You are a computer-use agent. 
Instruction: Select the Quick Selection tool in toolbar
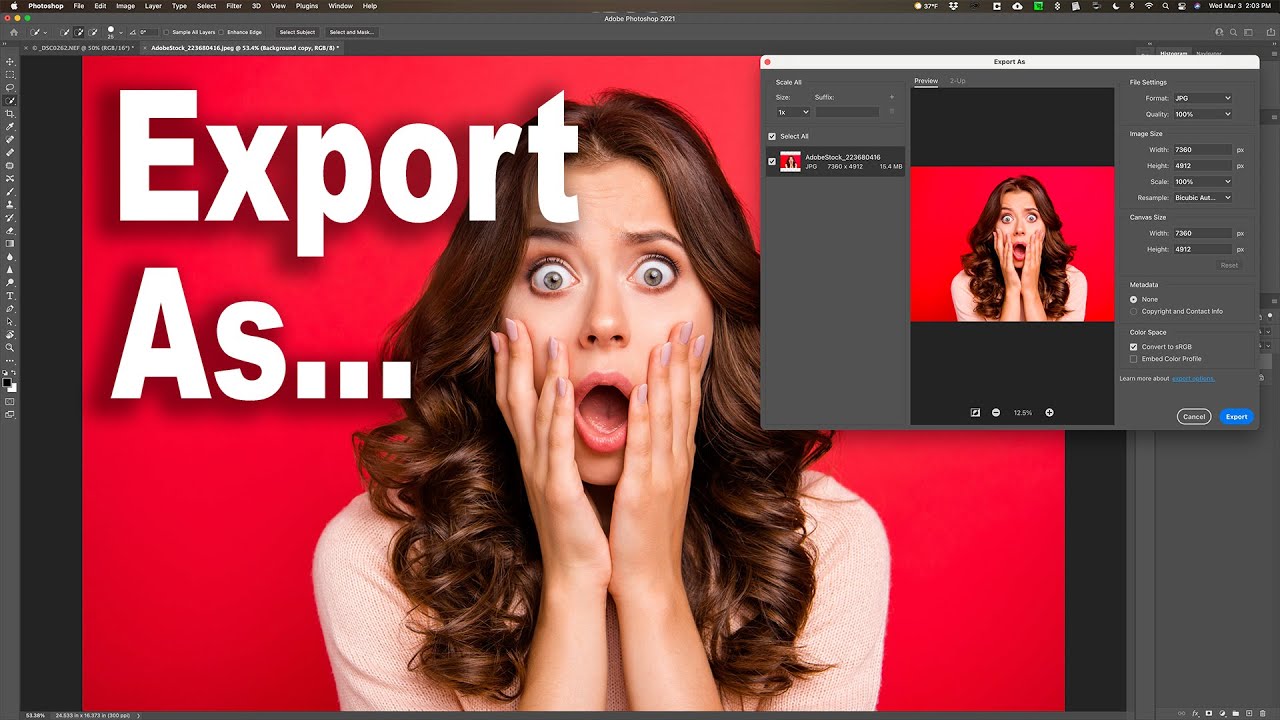[11, 101]
